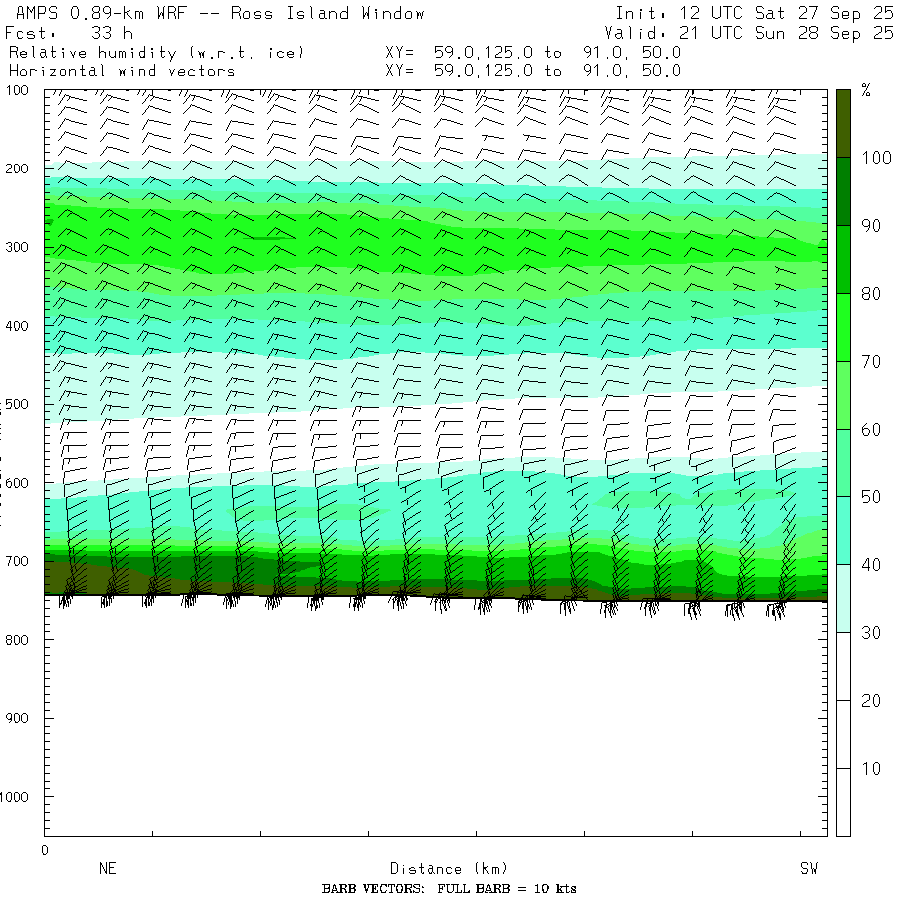Click the pressure axis label '400'
The width and height of the screenshot is (900, 900).
(17, 326)
